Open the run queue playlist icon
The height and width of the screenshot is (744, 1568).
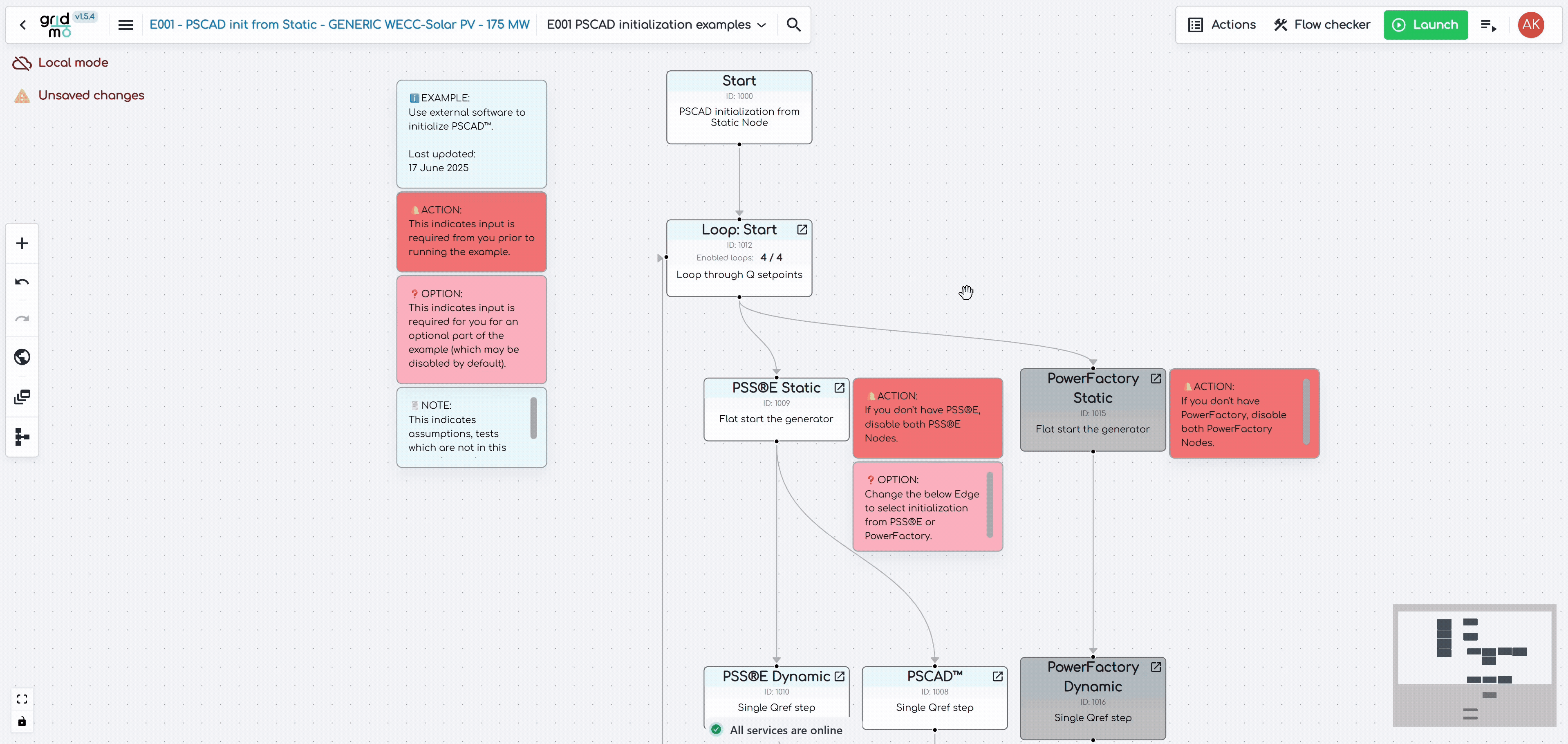1488,25
